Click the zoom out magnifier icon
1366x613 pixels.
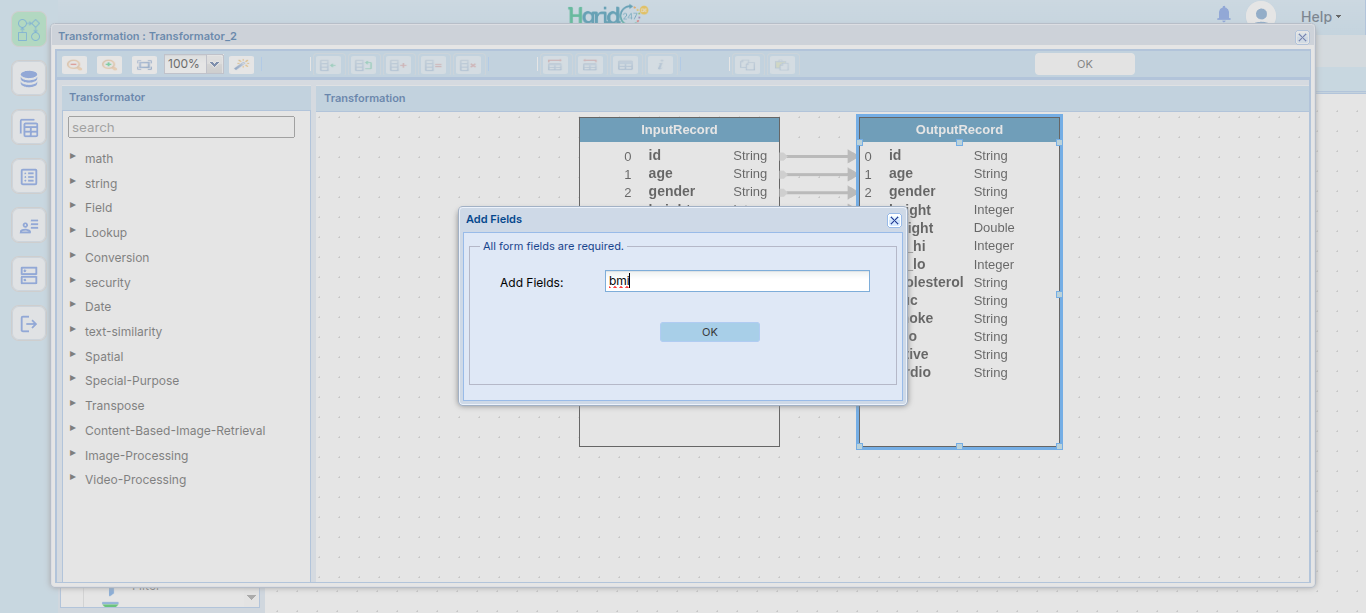pyautogui.click(x=74, y=64)
